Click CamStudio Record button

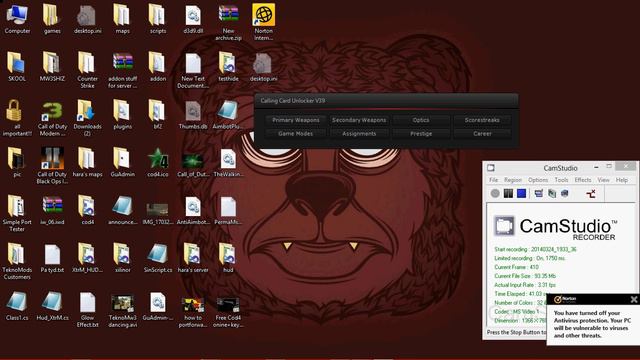(x=495, y=193)
